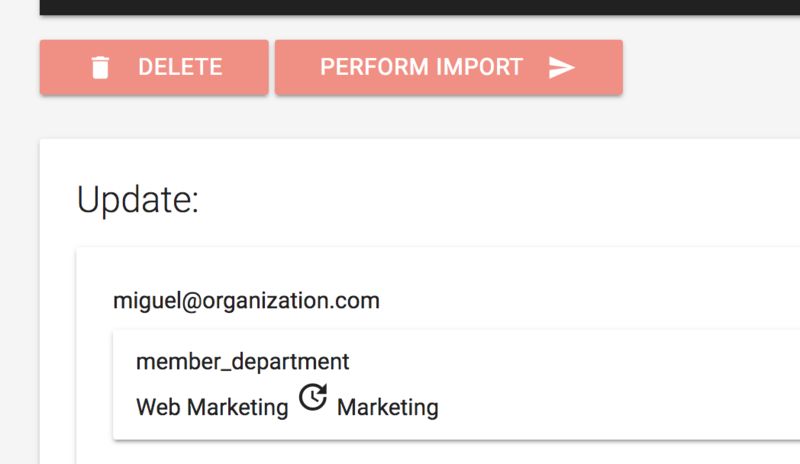Click gray strip above the DELETE button

(150, 28)
